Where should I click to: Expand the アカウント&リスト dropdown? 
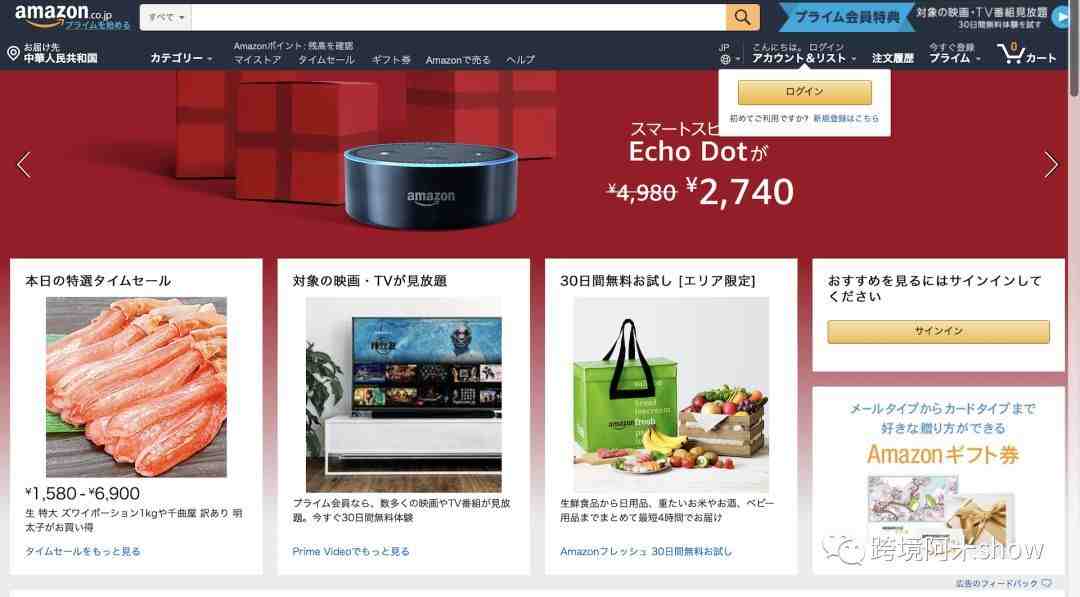pyautogui.click(x=804, y=59)
